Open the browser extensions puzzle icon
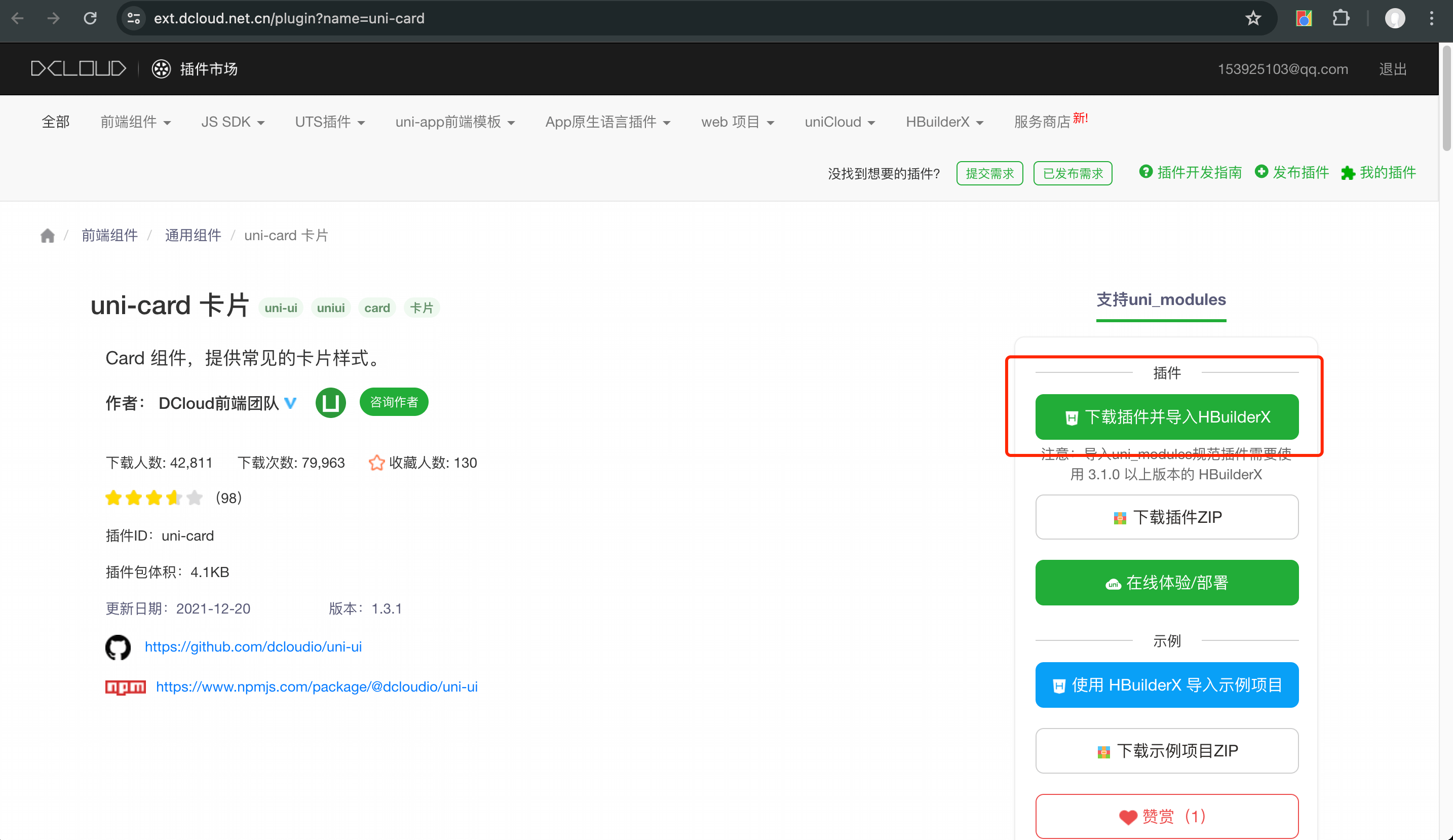The width and height of the screenshot is (1453, 840). [1341, 18]
